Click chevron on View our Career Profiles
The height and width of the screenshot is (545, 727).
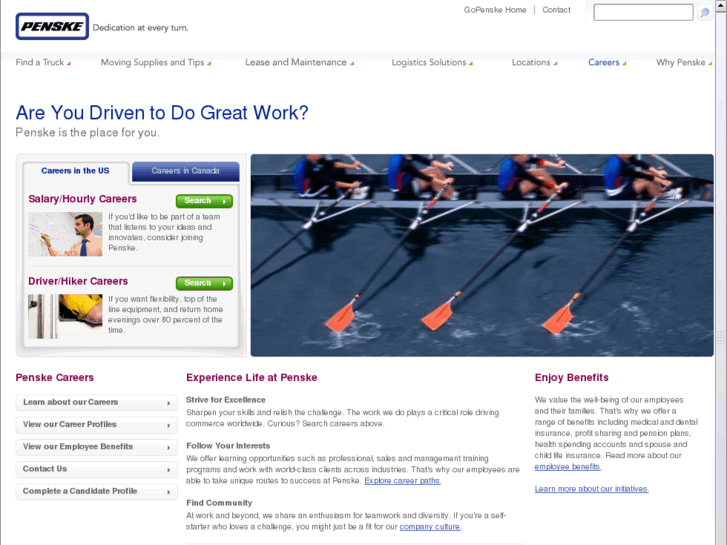[x=169, y=425]
